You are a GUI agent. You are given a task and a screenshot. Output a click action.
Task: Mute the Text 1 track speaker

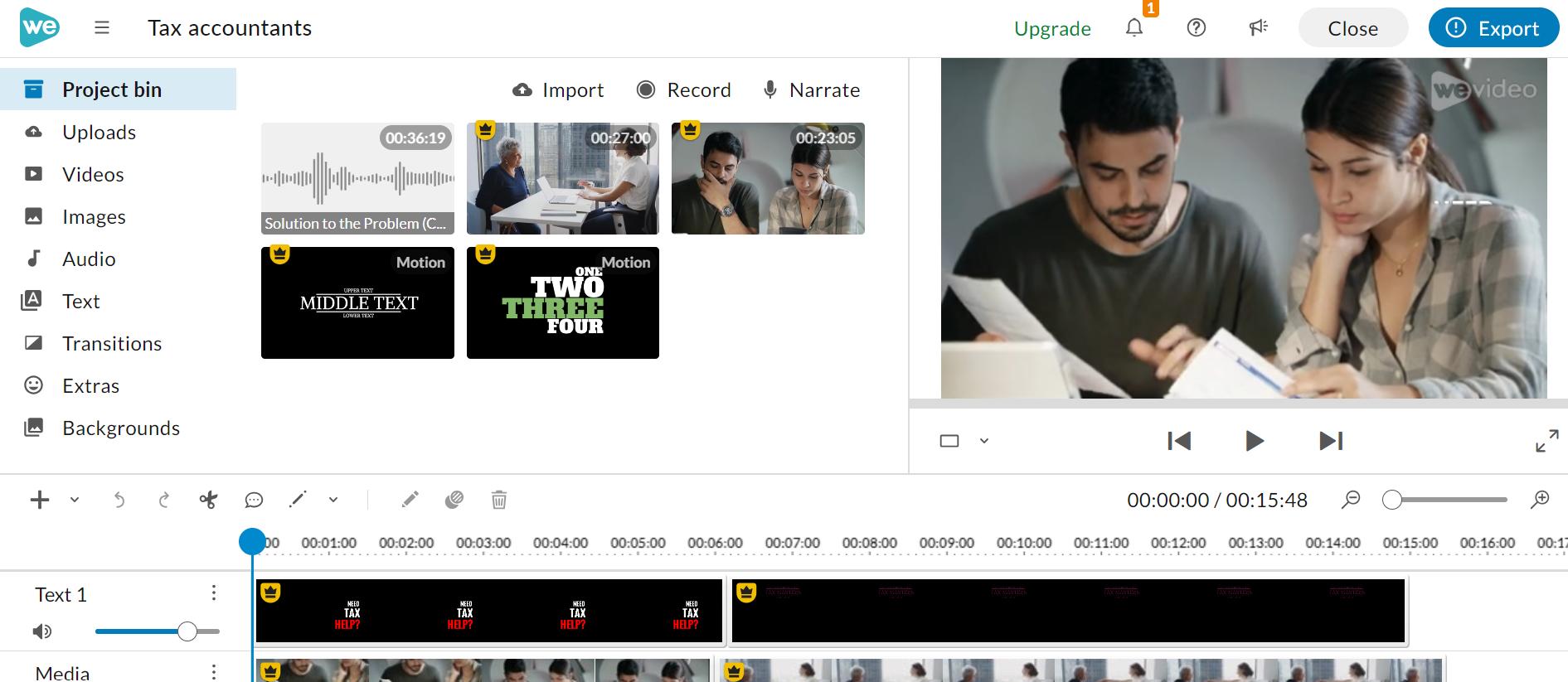coord(41,631)
